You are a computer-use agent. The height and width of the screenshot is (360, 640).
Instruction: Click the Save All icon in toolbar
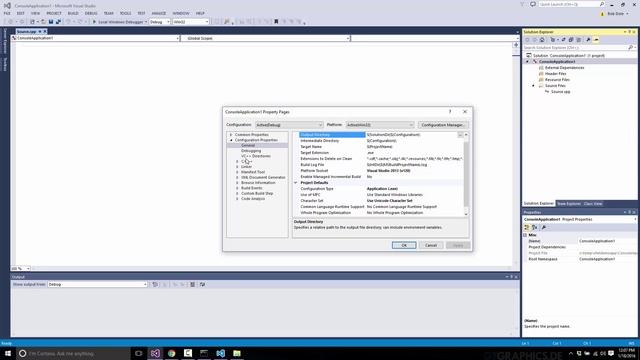pyautogui.click(x=58, y=22)
